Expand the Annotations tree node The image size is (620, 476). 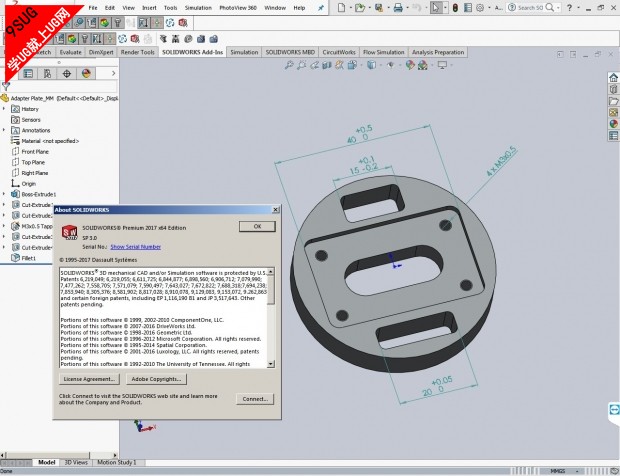[x=4, y=130]
